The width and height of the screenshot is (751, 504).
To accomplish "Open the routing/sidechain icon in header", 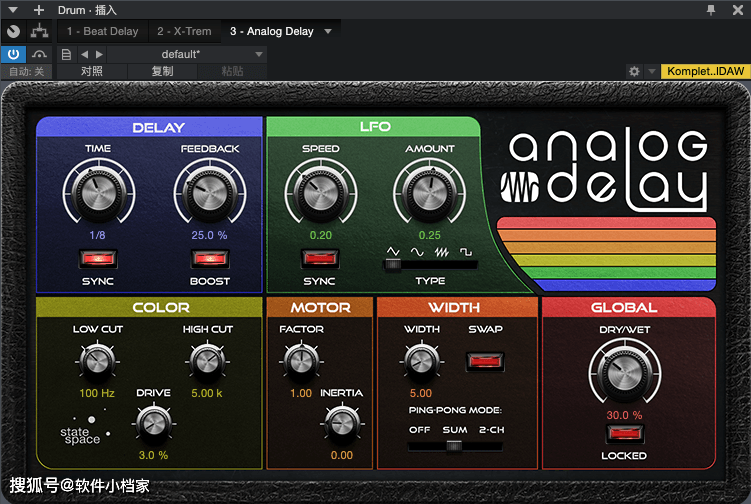I will click(40, 31).
